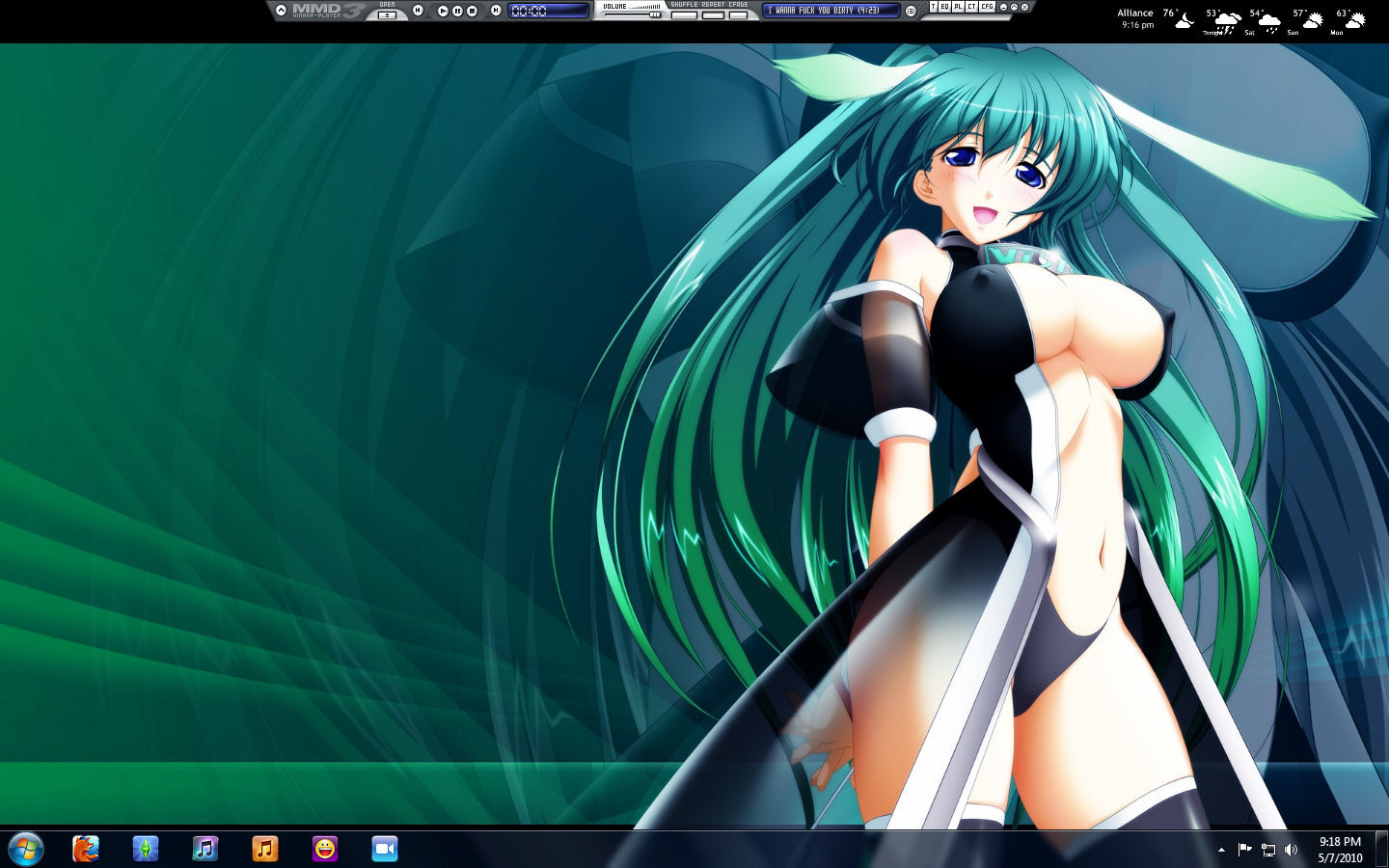Open the volume speaker tray icon
The image size is (1389, 868).
click(x=1292, y=850)
